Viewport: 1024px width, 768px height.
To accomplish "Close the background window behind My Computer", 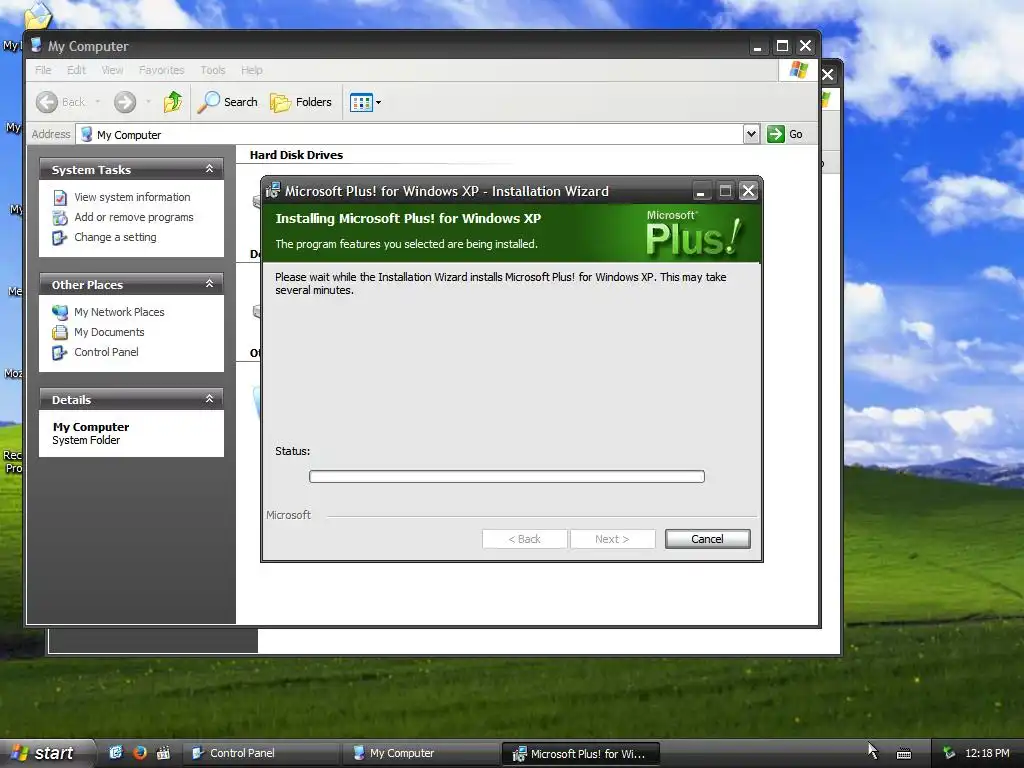I will point(828,74).
